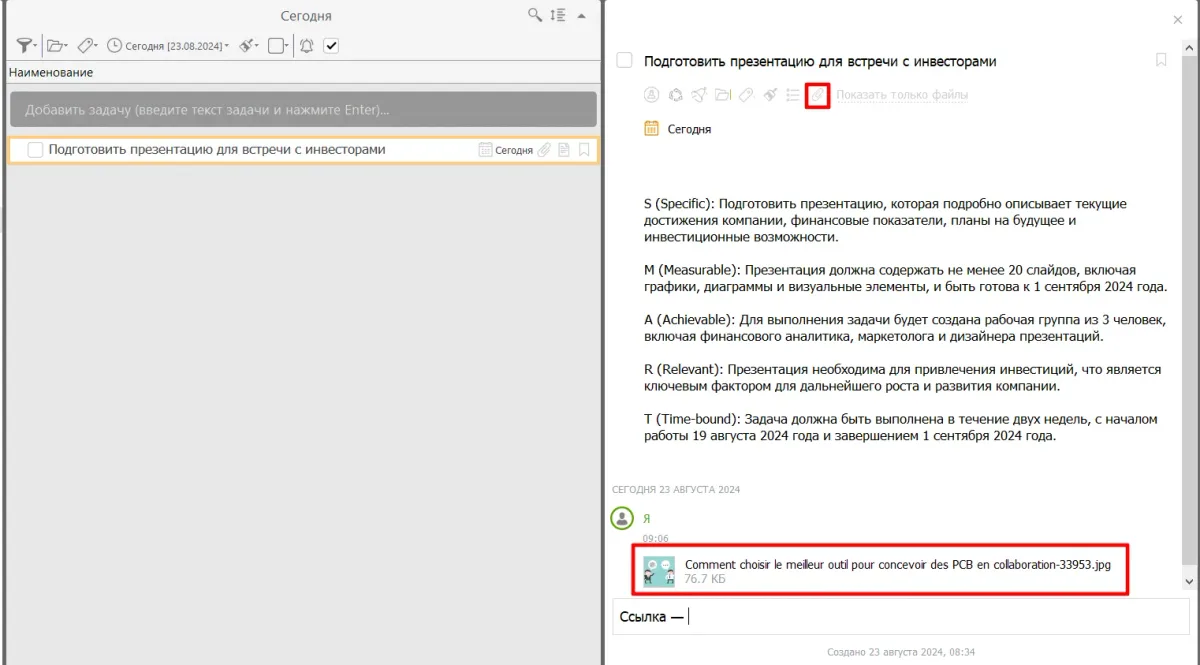Click the Добавить задачу input field
Screen dimensions: 1200x665
coord(303,110)
